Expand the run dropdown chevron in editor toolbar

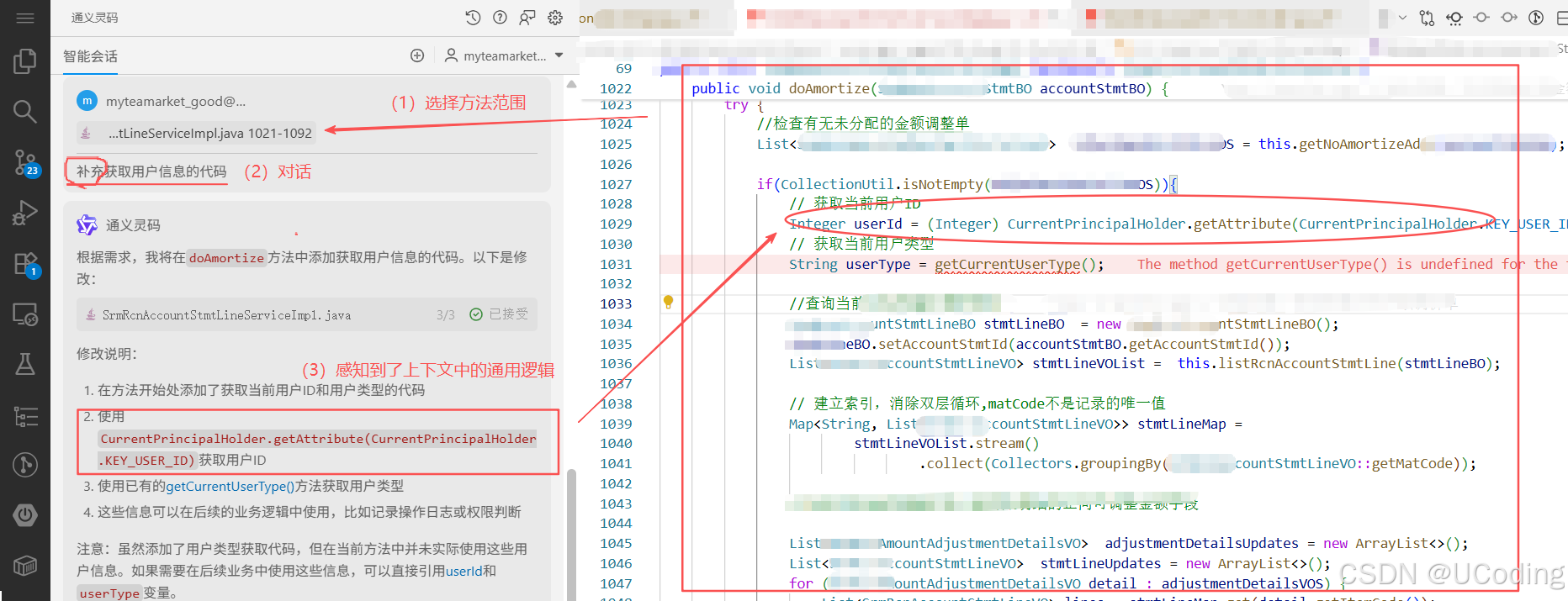coord(1402,18)
